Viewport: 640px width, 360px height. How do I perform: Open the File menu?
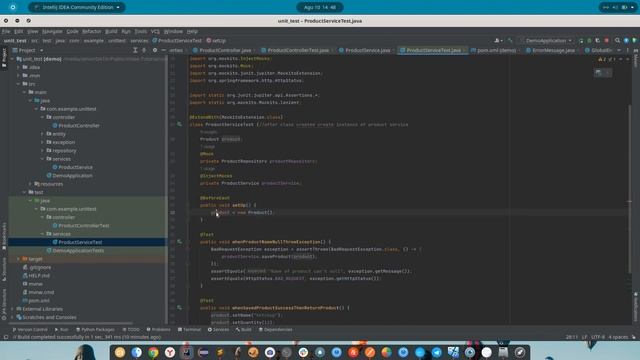coord(6,31)
